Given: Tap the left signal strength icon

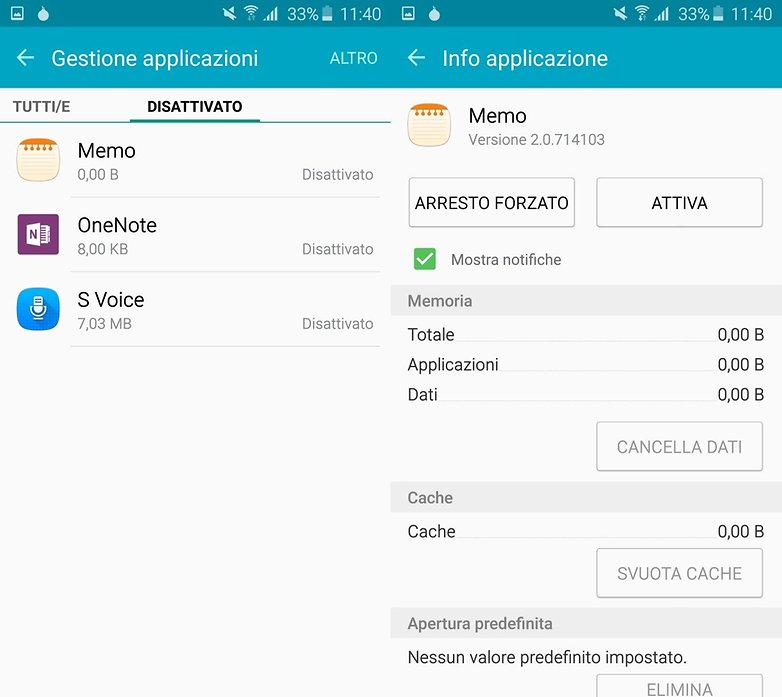Looking at the screenshot, I should (x=271, y=14).
